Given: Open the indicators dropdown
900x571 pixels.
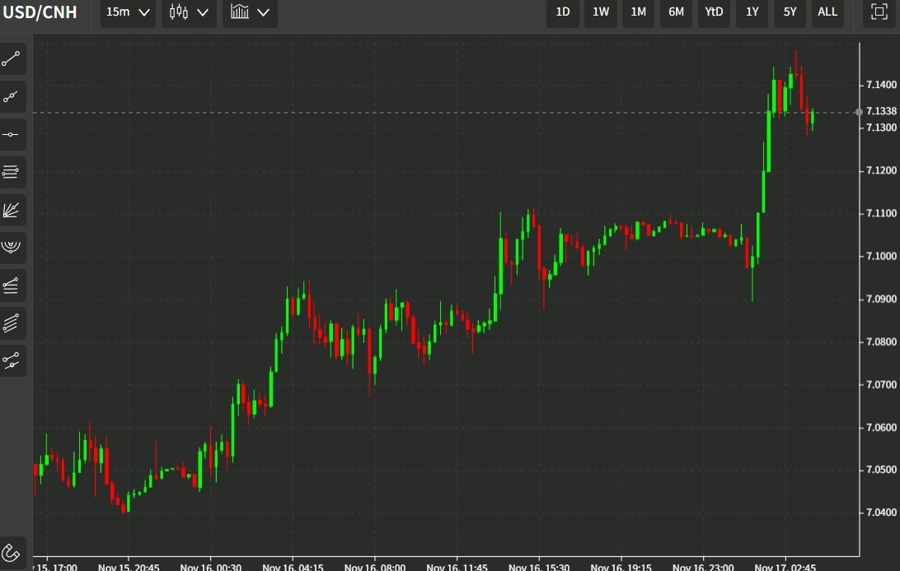Looking at the screenshot, I should tap(250, 12).
